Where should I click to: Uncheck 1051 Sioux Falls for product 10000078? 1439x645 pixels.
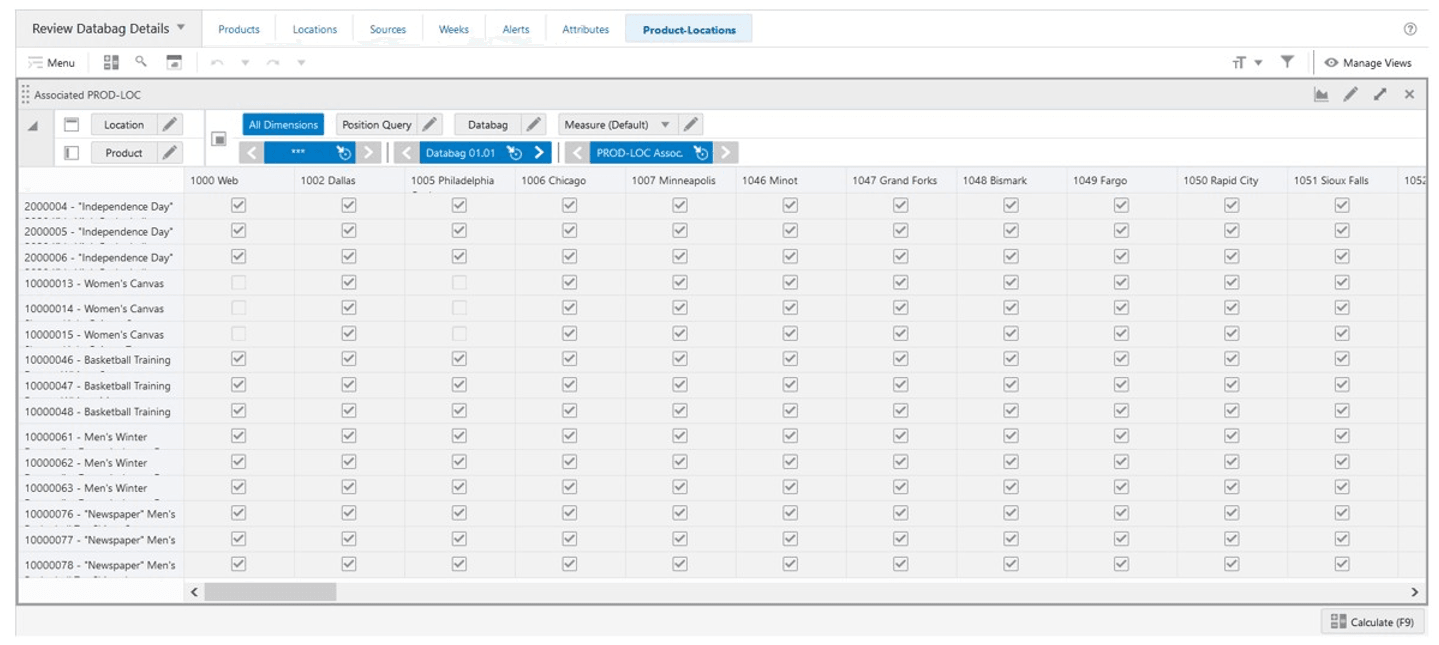[1342, 565]
